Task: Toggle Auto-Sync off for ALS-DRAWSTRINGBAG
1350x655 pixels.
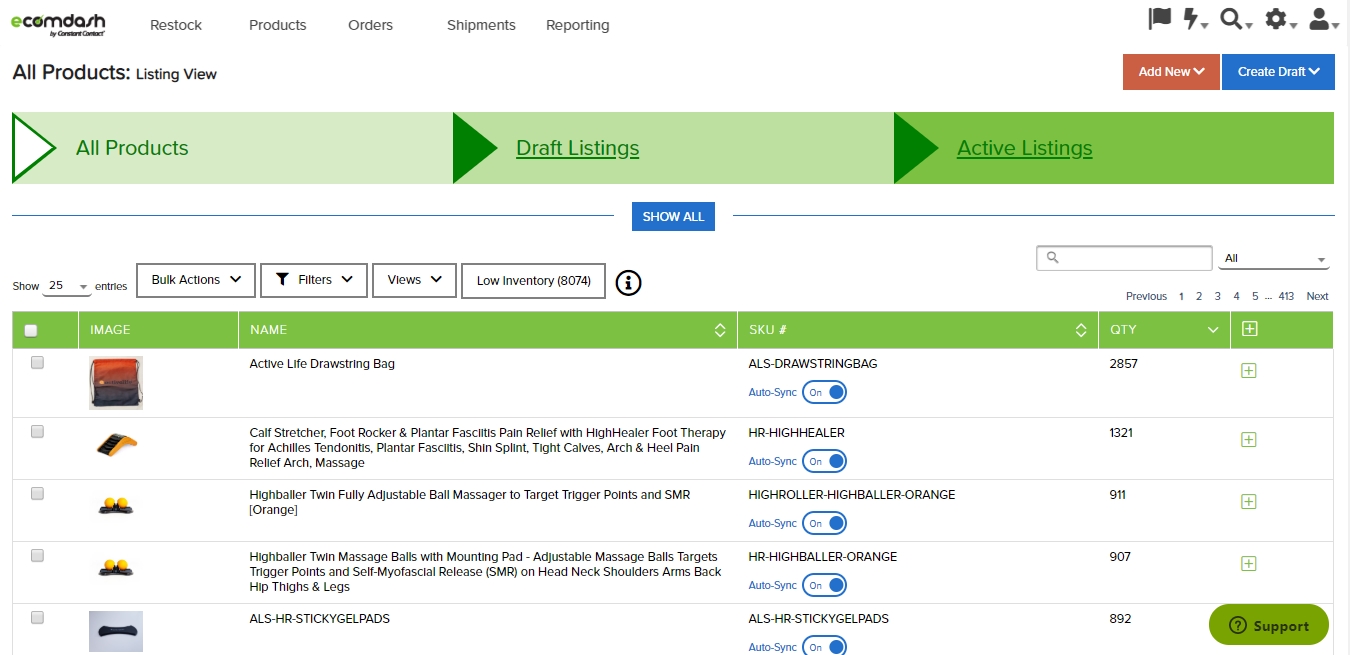Action: tap(825, 392)
